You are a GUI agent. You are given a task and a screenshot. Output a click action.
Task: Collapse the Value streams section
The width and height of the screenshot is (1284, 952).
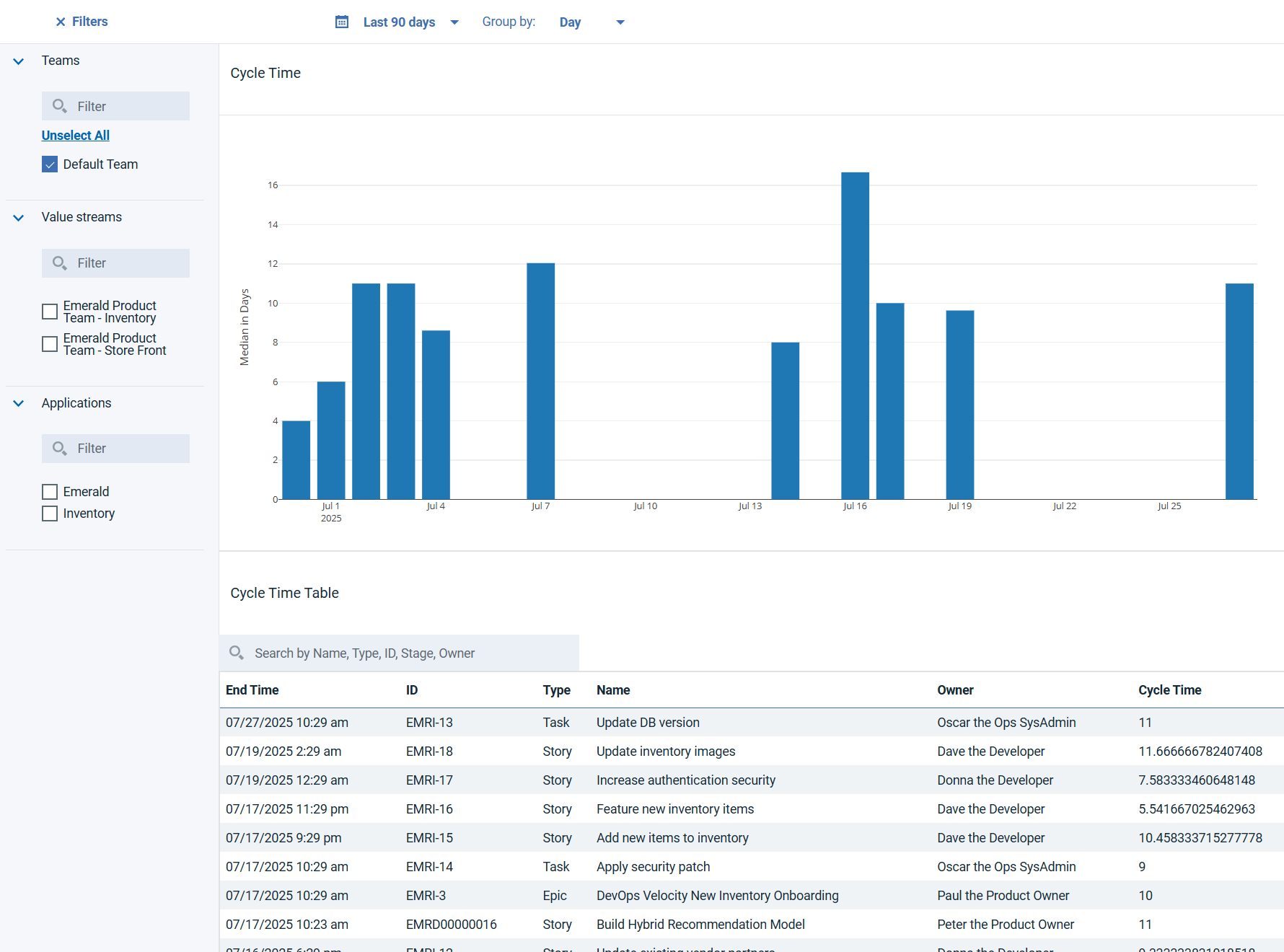(x=19, y=218)
